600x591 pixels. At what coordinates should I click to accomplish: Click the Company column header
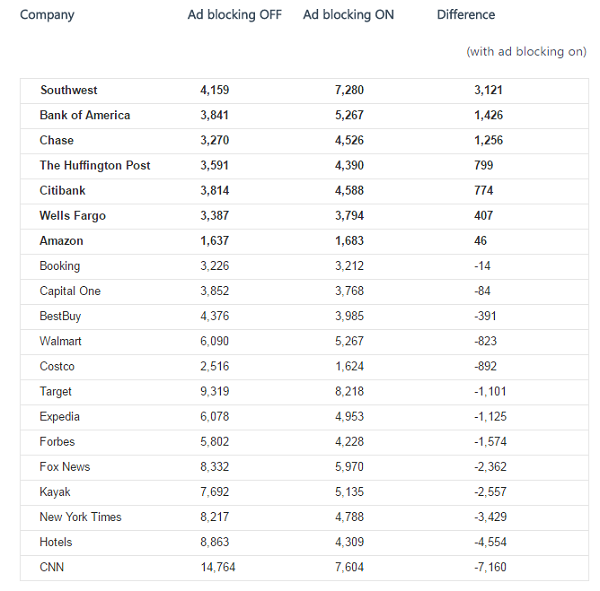tap(47, 15)
